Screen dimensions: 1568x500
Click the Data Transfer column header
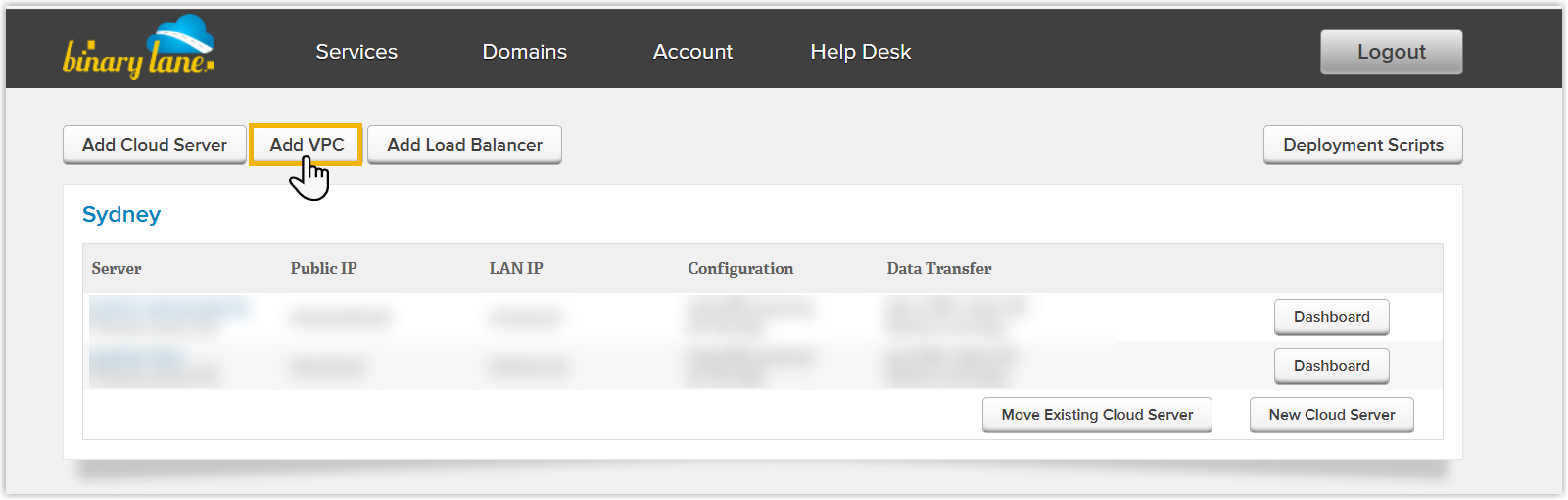pyautogui.click(x=938, y=268)
